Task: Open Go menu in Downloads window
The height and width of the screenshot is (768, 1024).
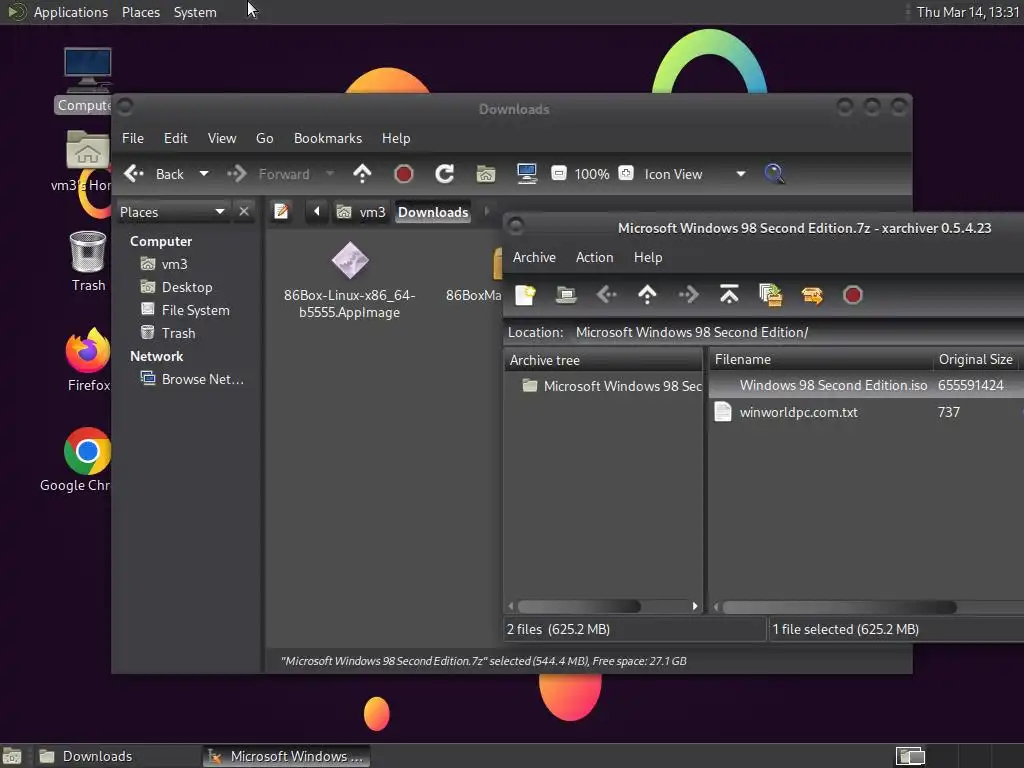Action: pyautogui.click(x=264, y=138)
